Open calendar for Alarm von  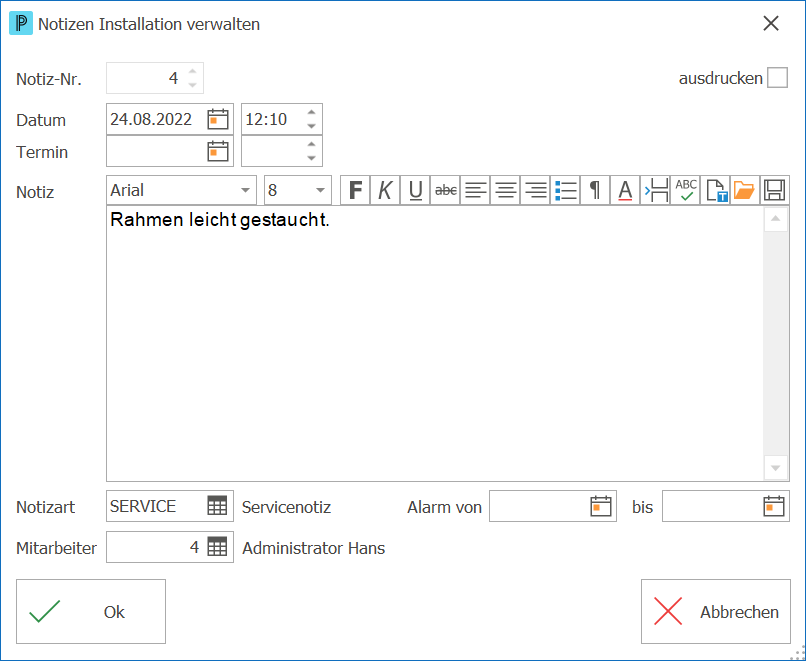click(601, 506)
